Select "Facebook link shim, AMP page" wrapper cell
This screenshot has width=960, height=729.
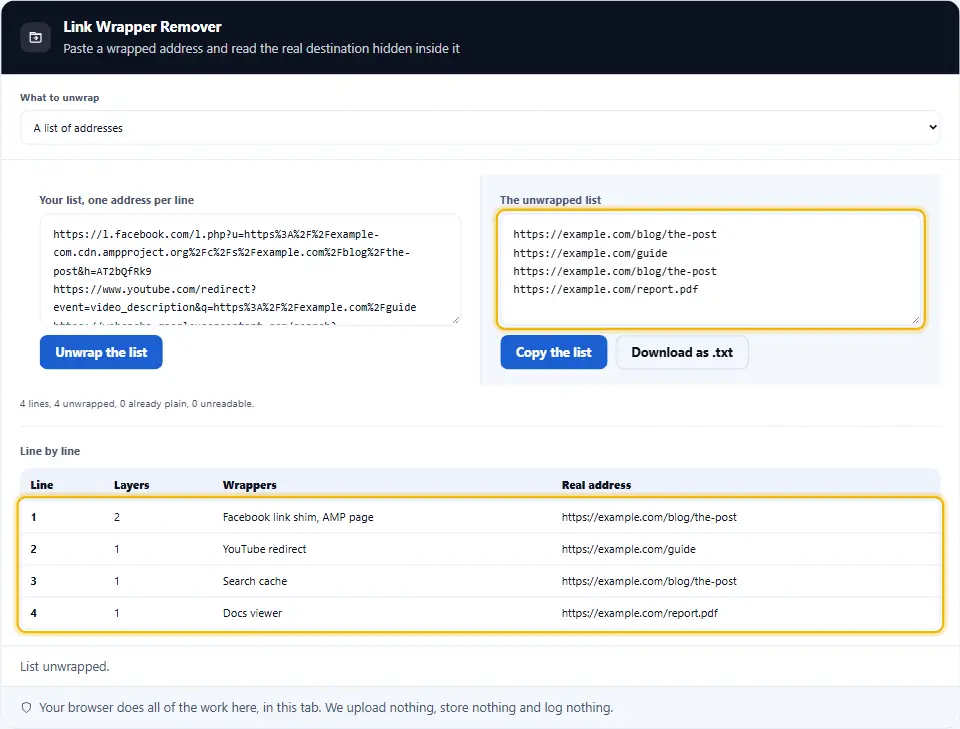pos(298,517)
